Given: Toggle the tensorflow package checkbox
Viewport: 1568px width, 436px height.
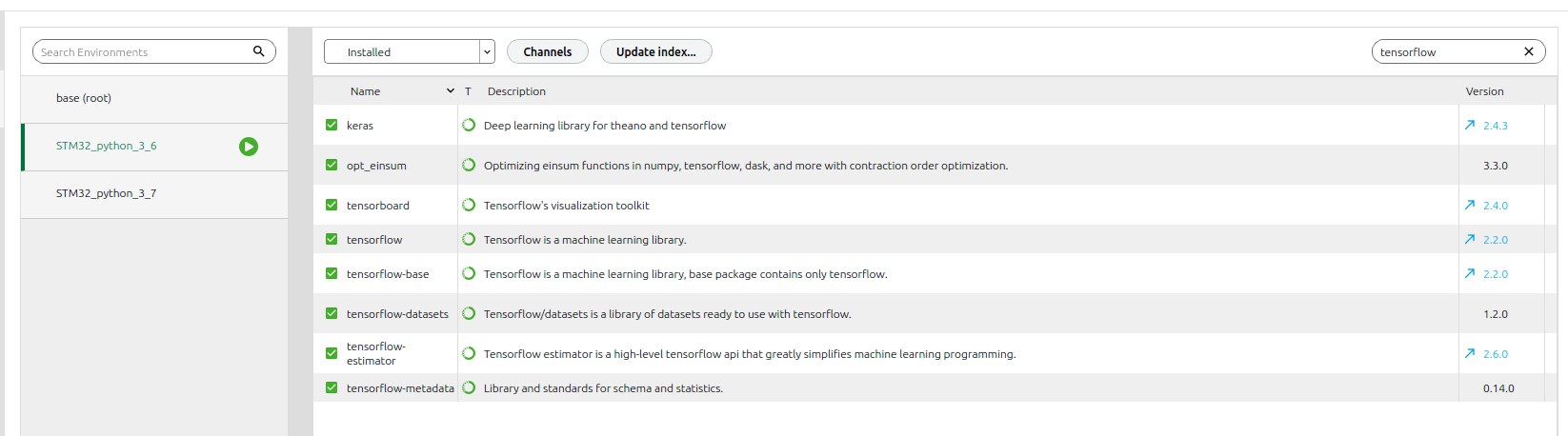Looking at the screenshot, I should click(332, 239).
